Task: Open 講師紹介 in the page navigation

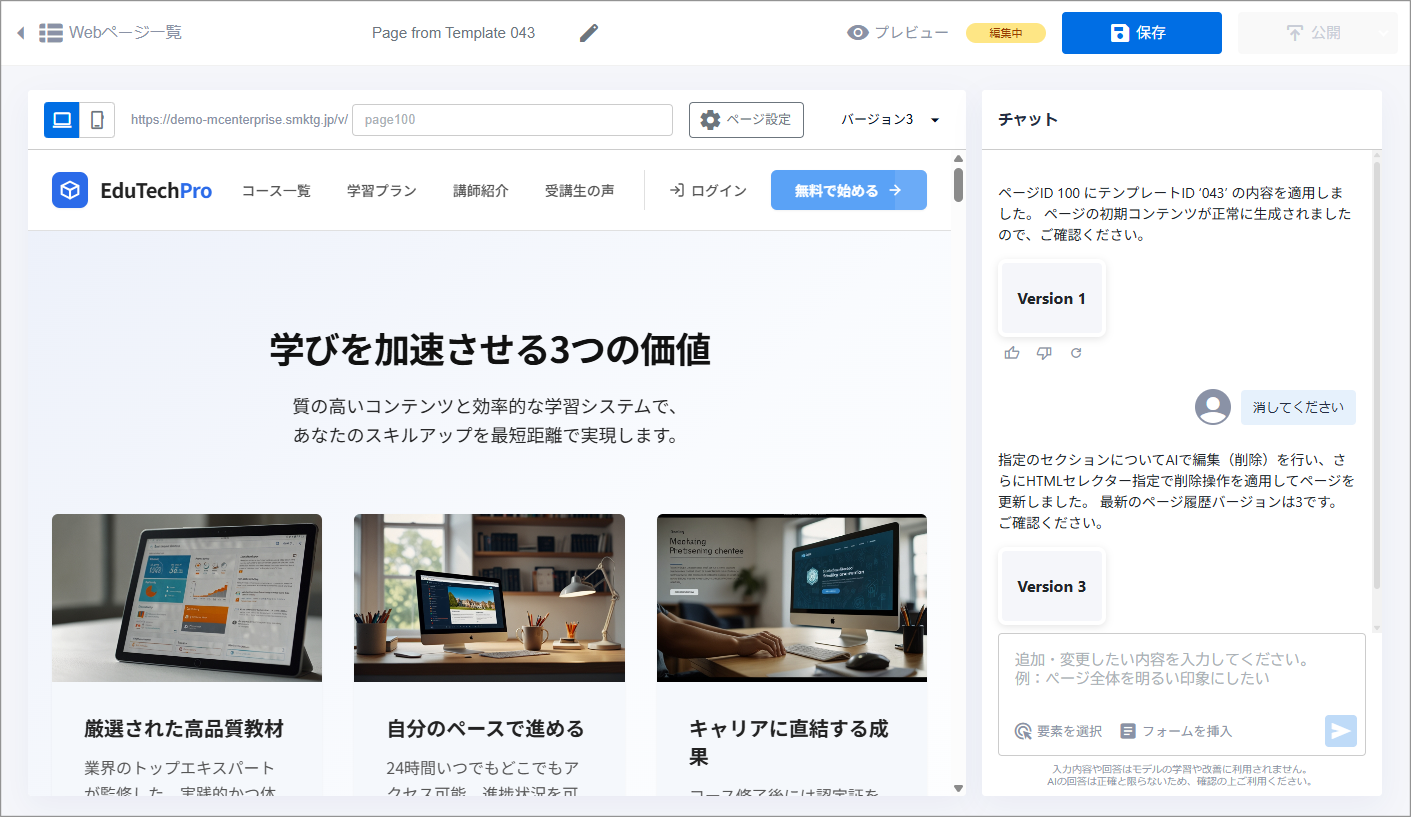Action: [x=481, y=191]
